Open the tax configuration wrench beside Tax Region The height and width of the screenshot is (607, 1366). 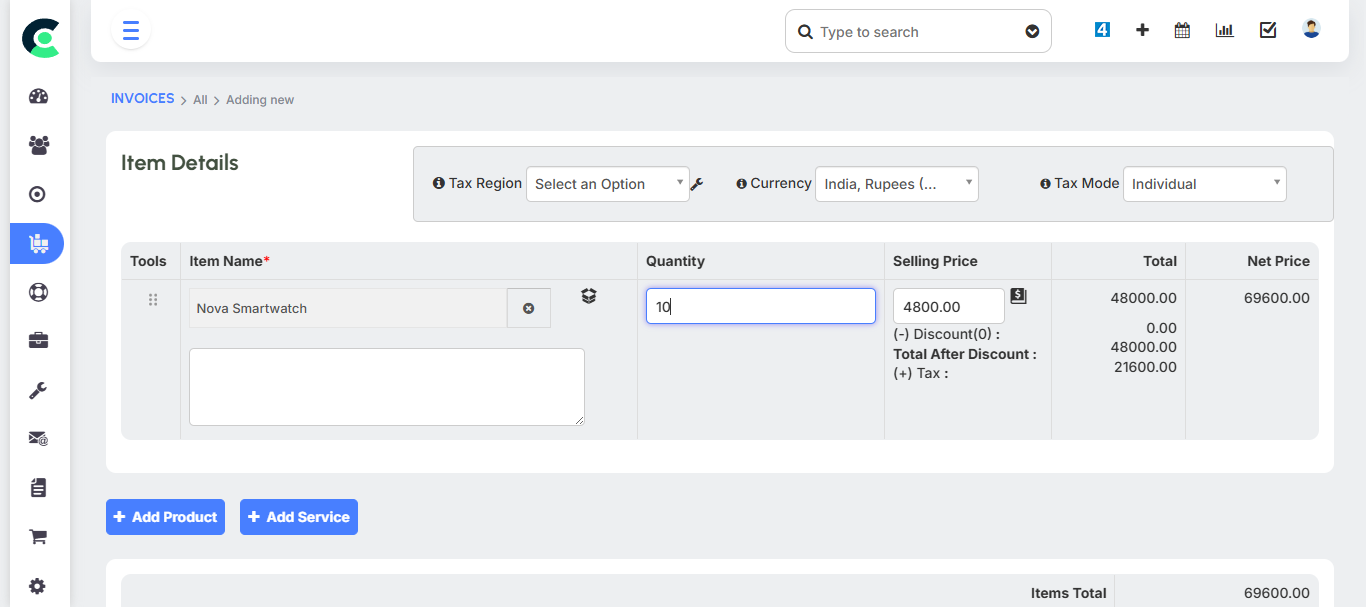click(x=697, y=184)
